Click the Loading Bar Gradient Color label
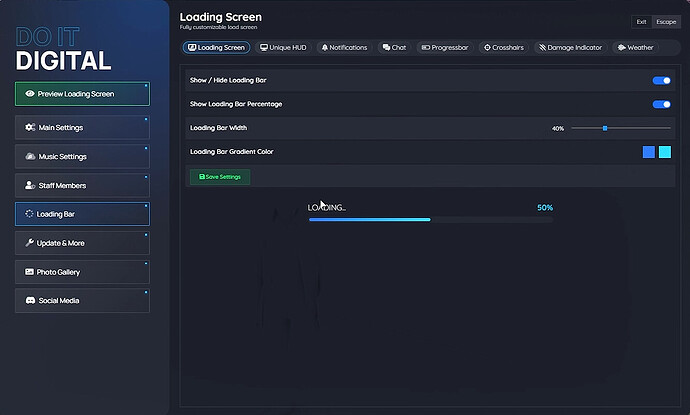This screenshot has height=415, width=690. coord(231,152)
